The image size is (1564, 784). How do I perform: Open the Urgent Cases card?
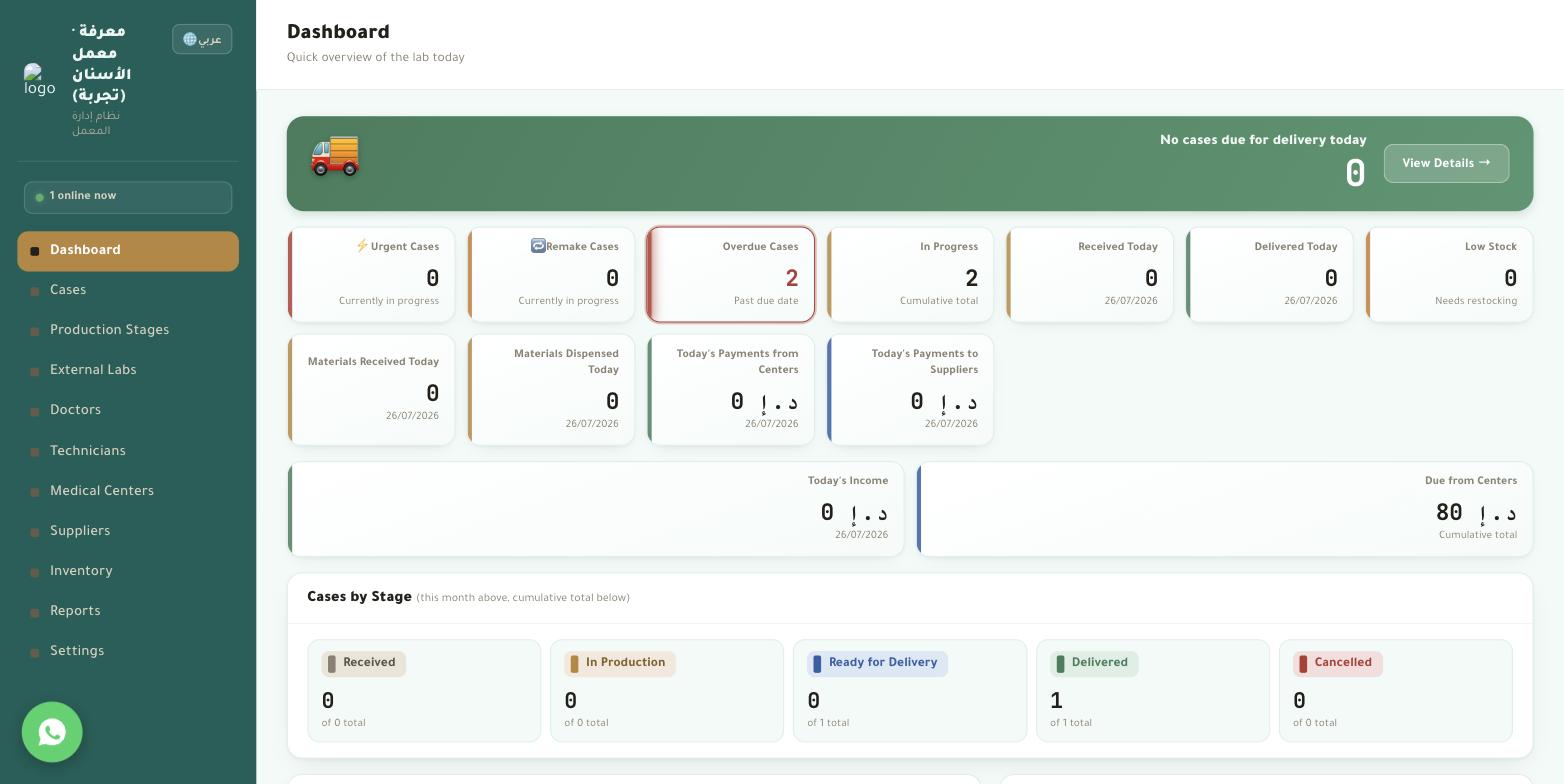[x=371, y=275]
